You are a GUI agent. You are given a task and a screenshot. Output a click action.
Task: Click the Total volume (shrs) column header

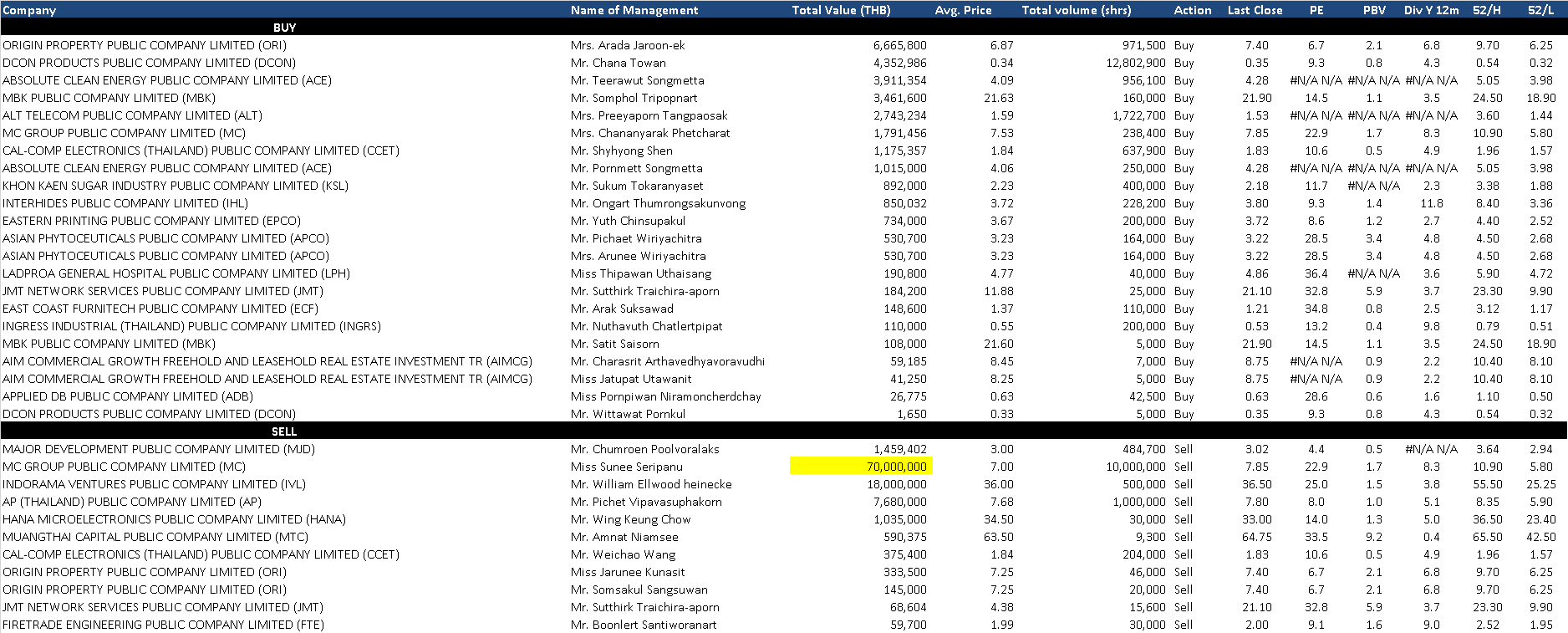[x=1077, y=10]
